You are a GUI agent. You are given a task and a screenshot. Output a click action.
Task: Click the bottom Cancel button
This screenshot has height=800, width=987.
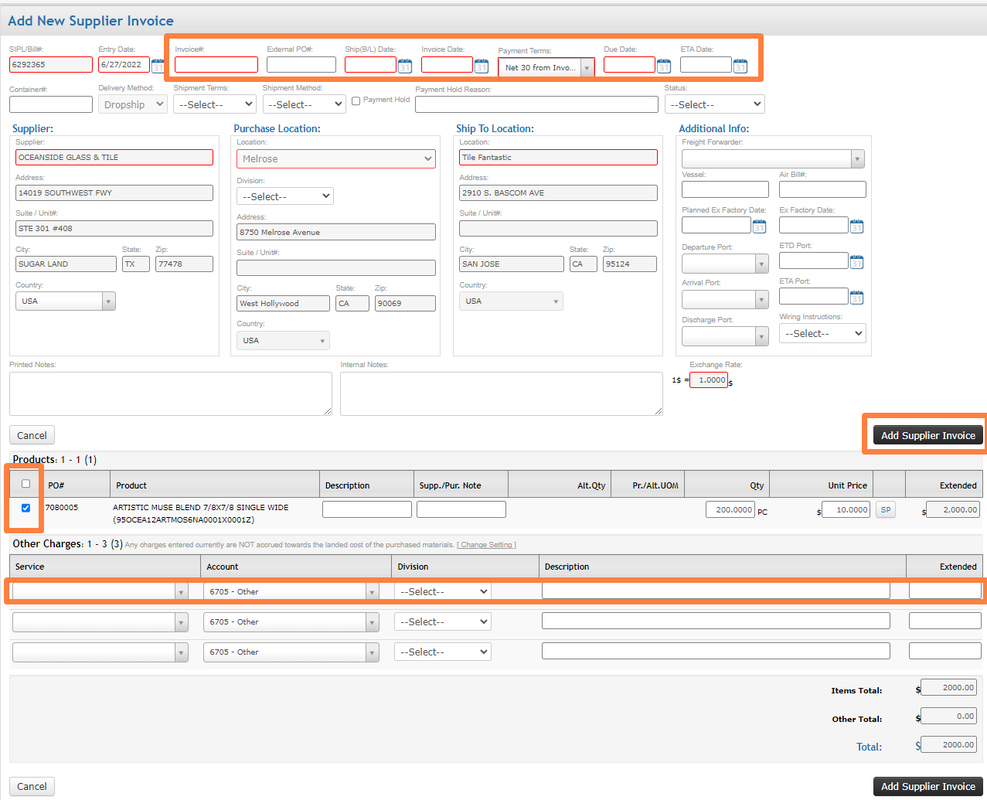pos(32,786)
